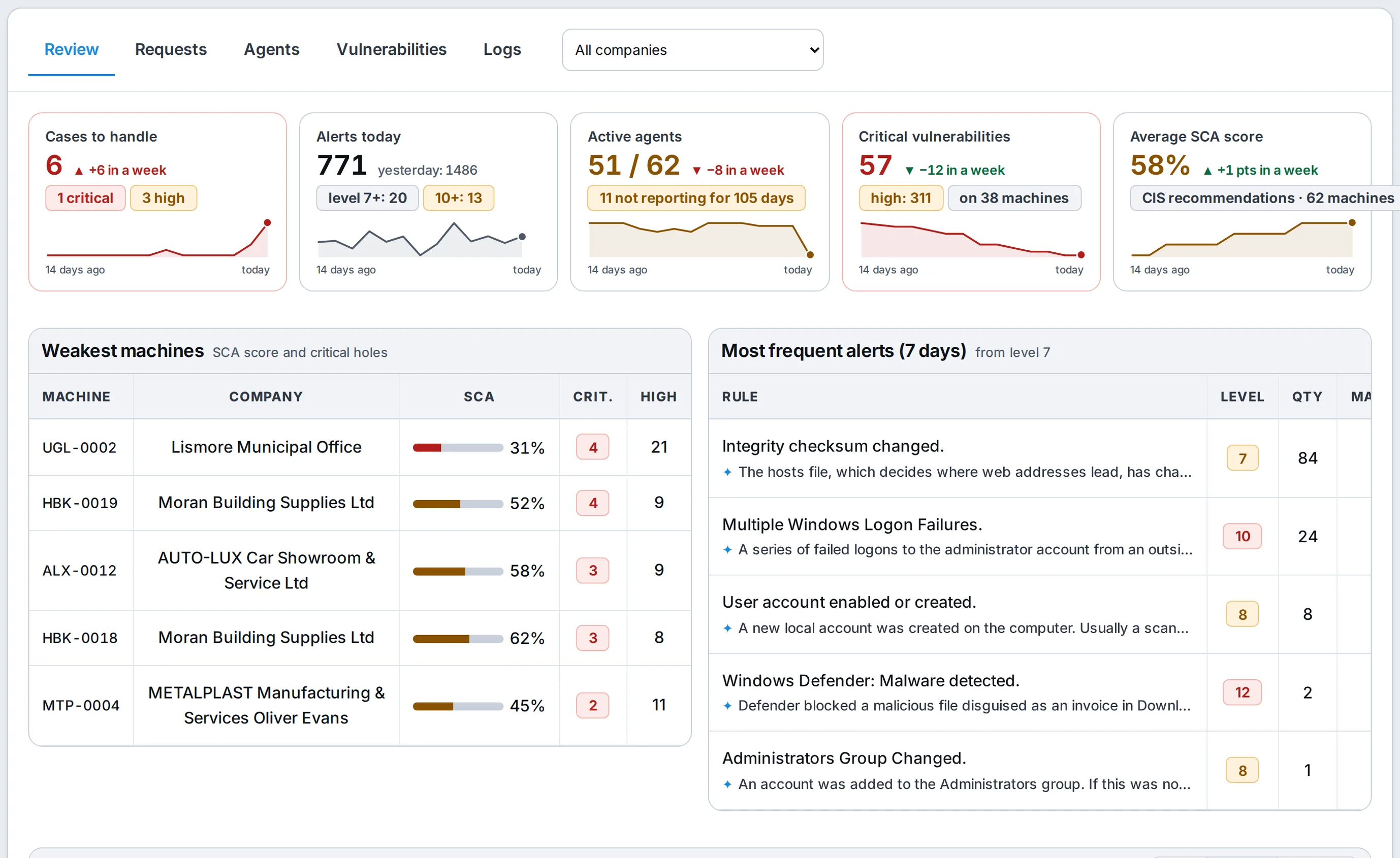Select machine ALX-0012
1400x858 pixels.
pyautogui.click(x=80, y=571)
